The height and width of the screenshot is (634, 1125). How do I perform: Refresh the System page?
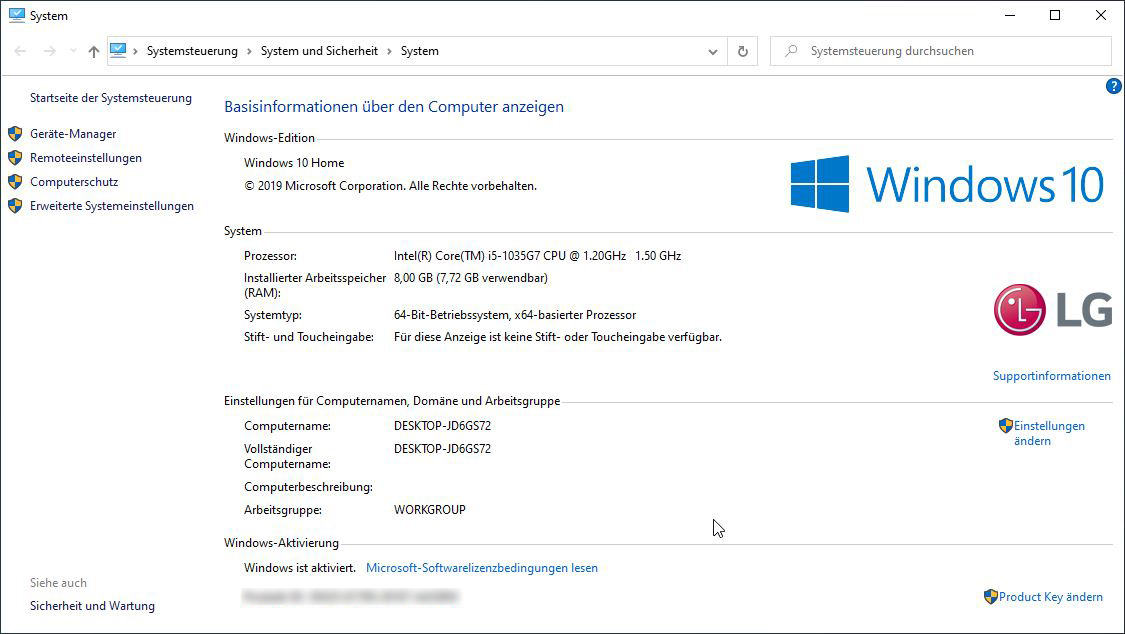(x=743, y=51)
